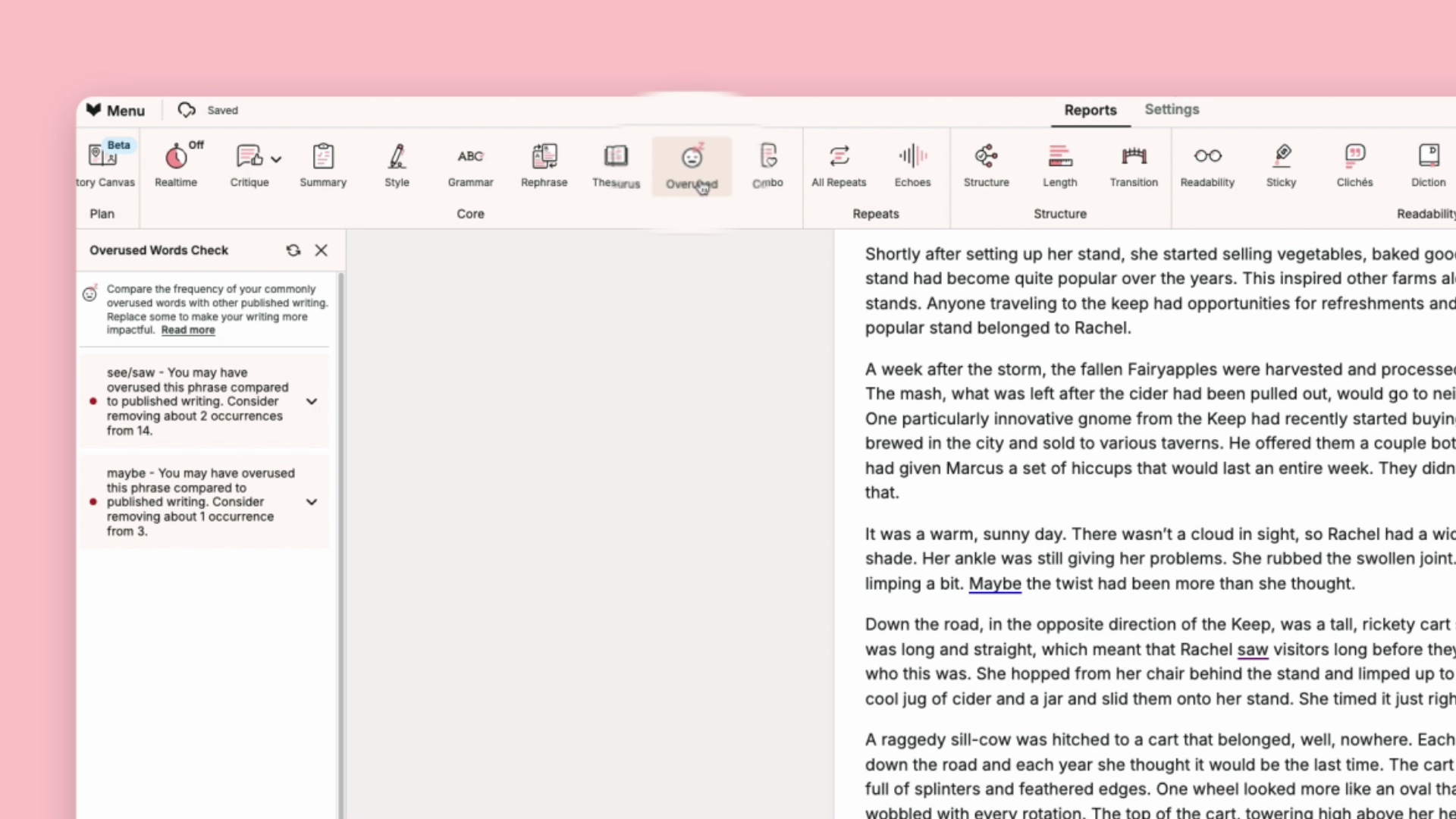1456x819 pixels.
Task: Switch to the Settings tab
Action: coord(1172,109)
